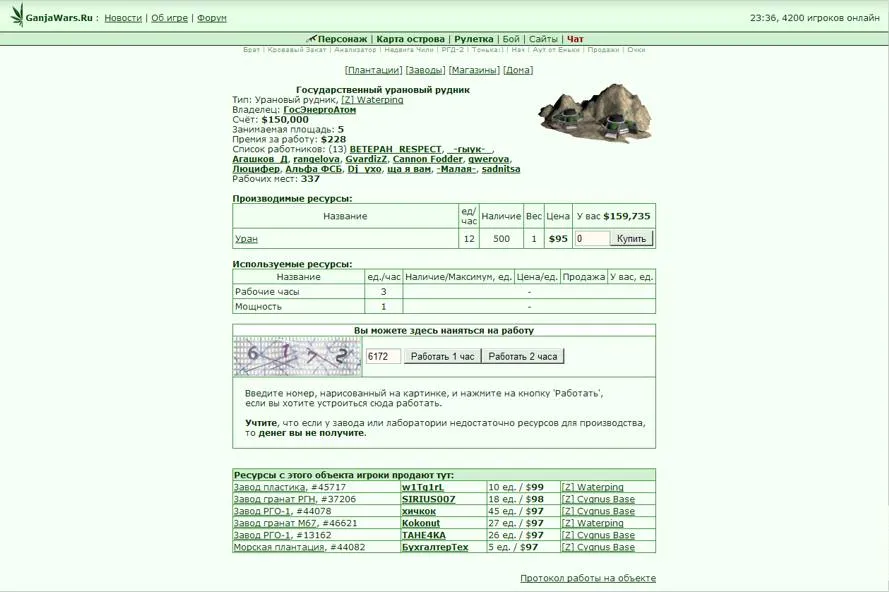Viewport: 889px width, 592px height.
Task: Open the Уран resource link
Action: click(246, 239)
